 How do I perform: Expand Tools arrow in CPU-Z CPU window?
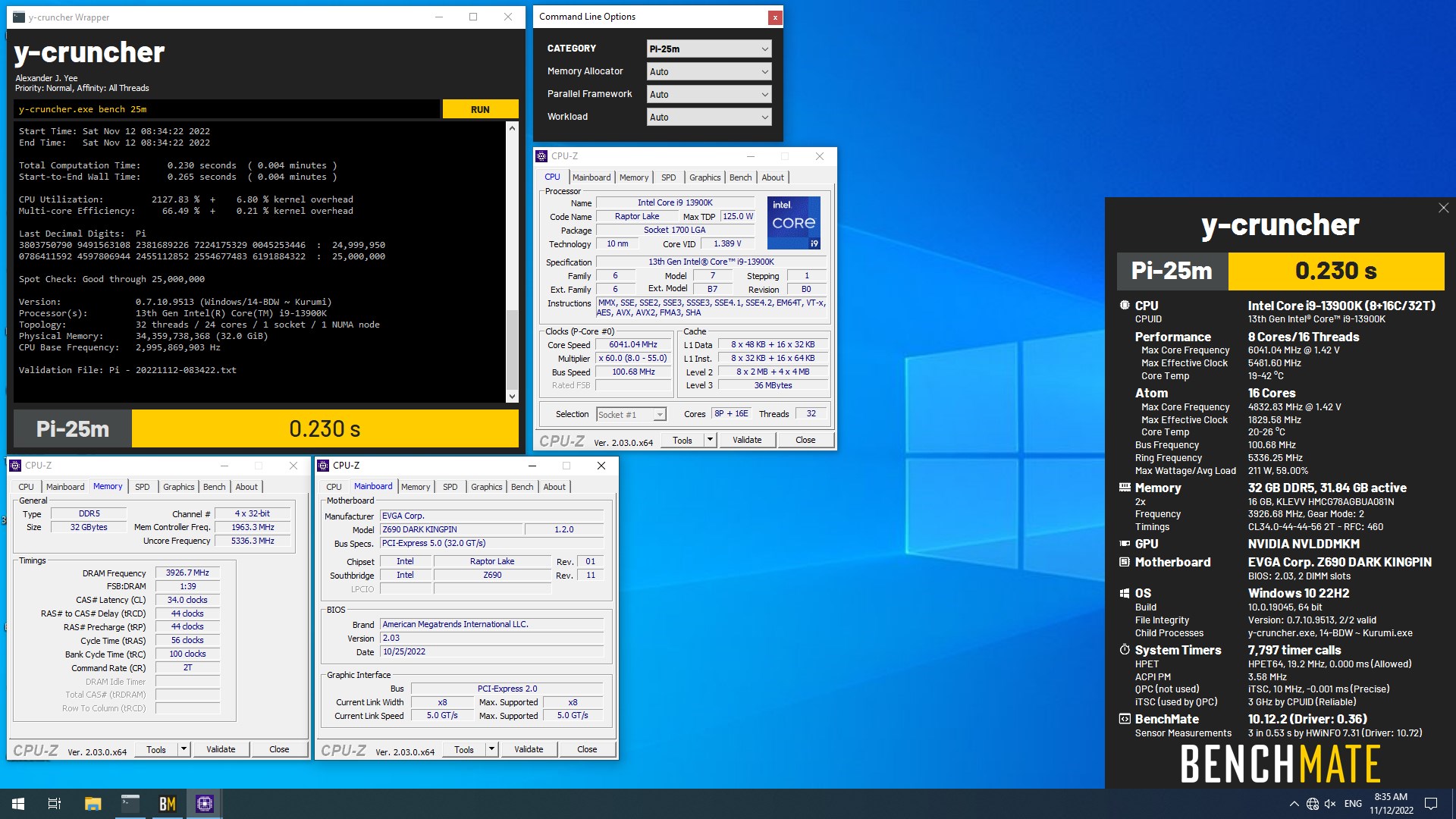click(710, 440)
